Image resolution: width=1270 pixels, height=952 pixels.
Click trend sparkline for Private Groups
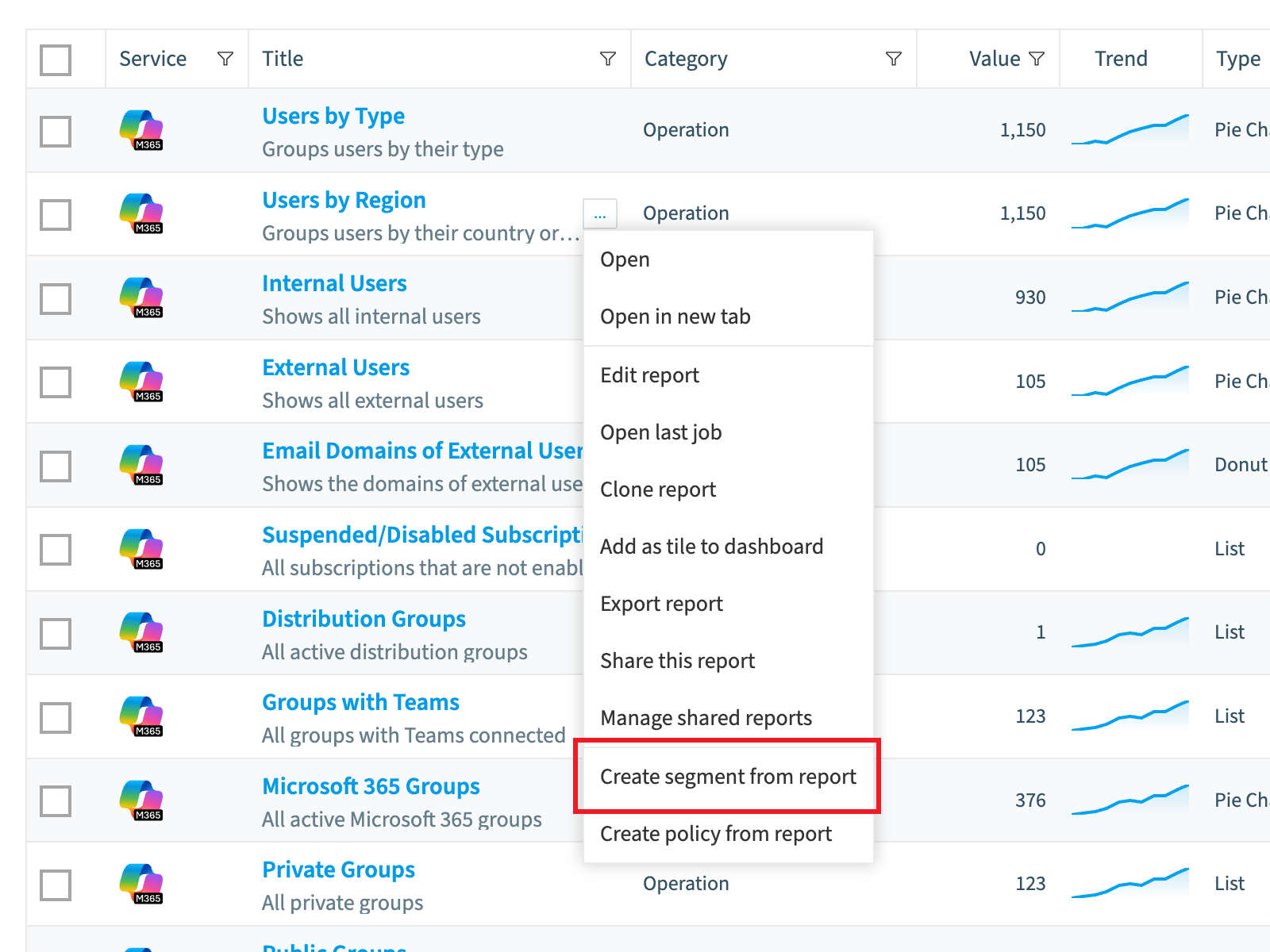(x=1130, y=883)
